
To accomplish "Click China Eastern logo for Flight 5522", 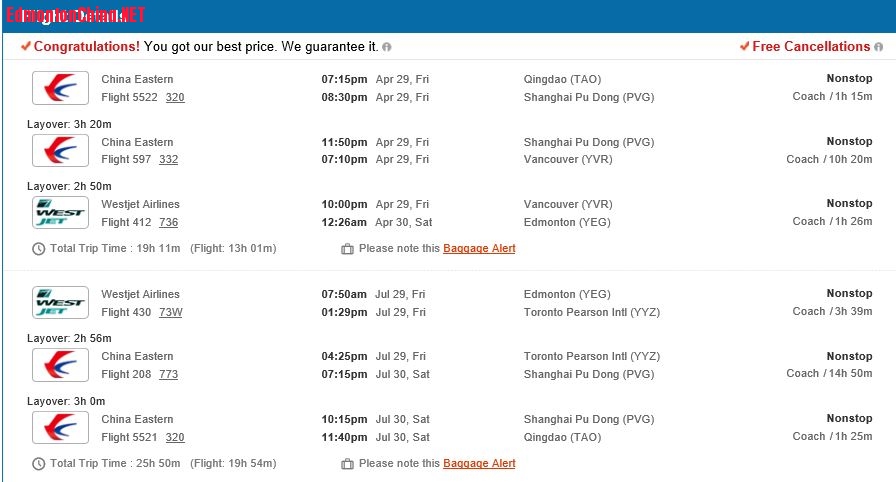I will [60, 88].
